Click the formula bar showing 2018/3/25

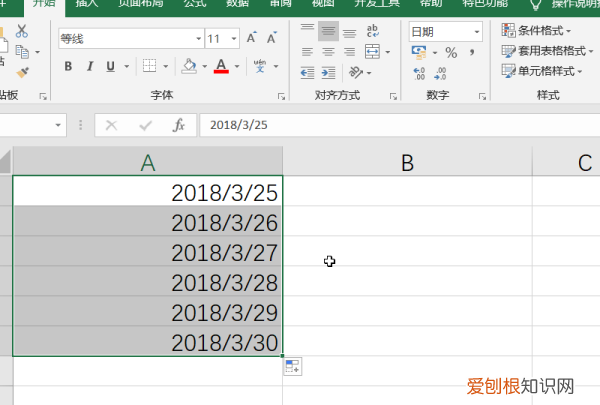pyautogui.click(x=400, y=125)
